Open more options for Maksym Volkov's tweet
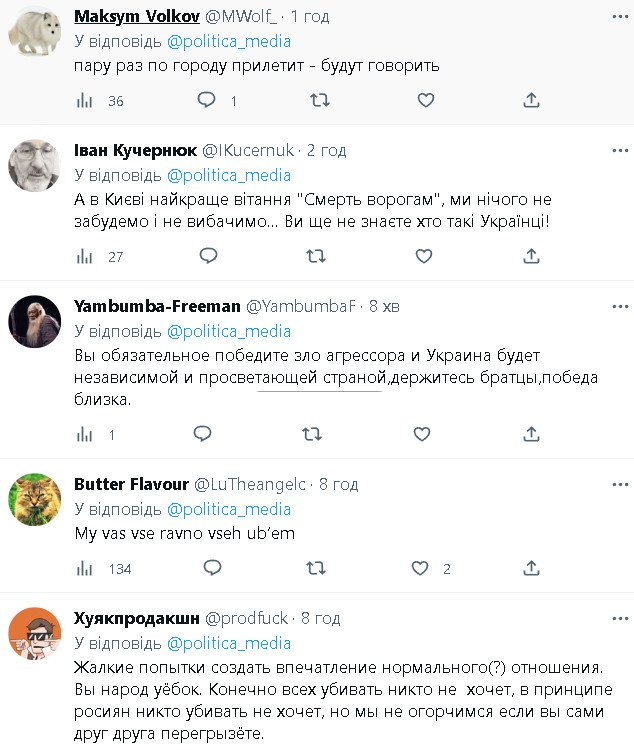Viewport: 634px width, 750px height. tap(619, 18)
